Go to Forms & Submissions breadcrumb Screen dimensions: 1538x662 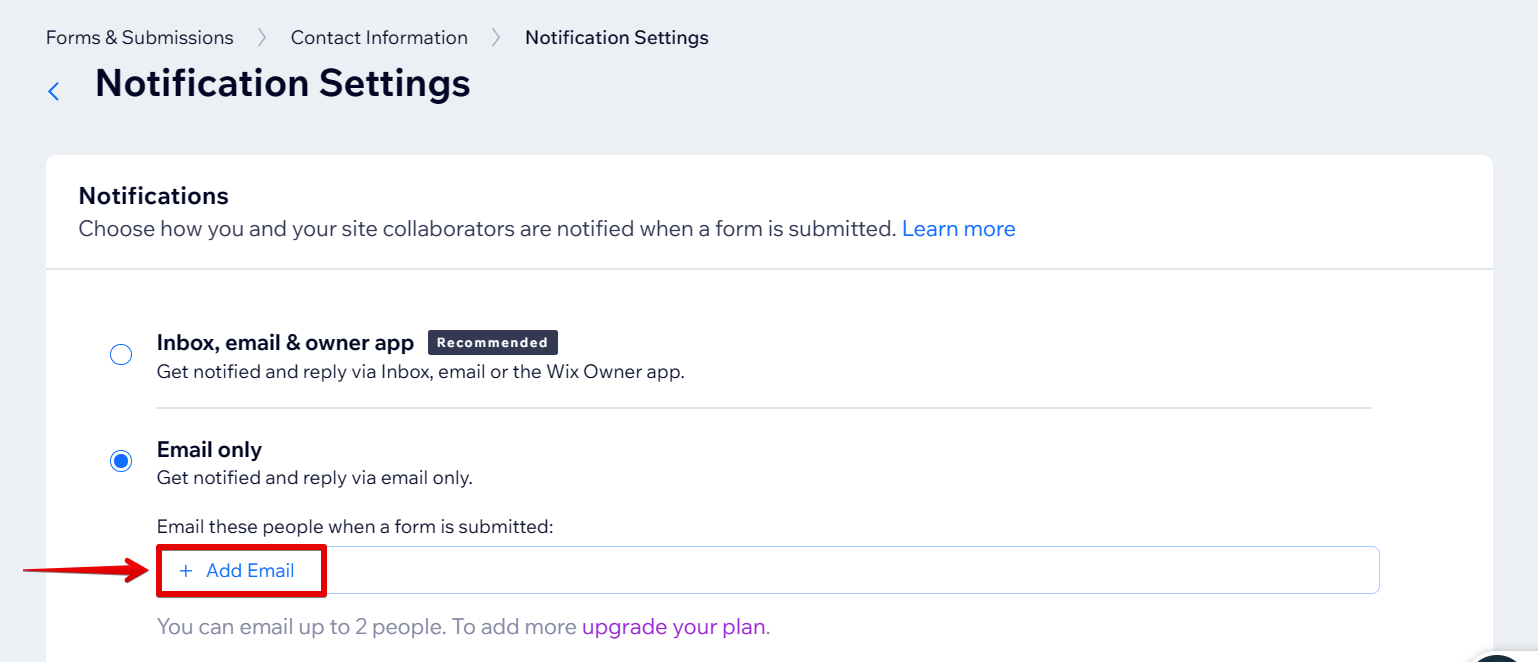[140, 38]
